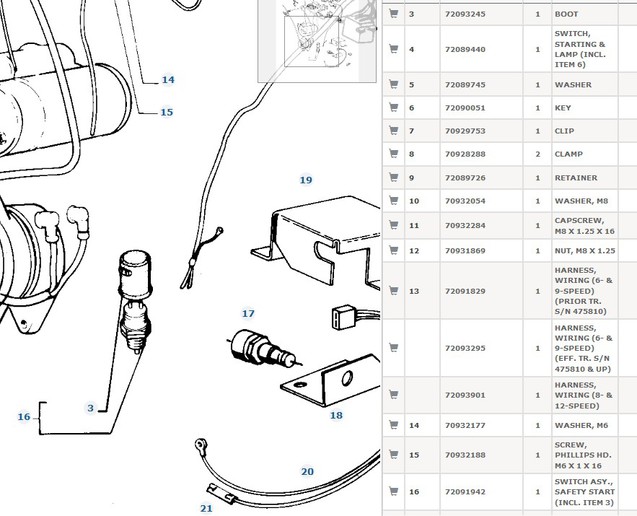Add SCREW 70932188 to cart
637x516 pixels.
[393, 454]
